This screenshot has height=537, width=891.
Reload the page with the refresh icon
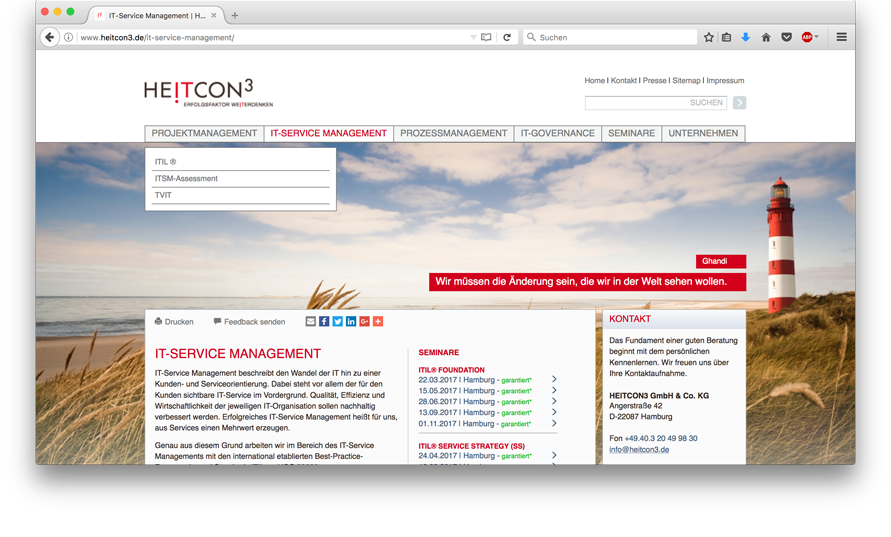pyautogui.click(x=507, y=38)
